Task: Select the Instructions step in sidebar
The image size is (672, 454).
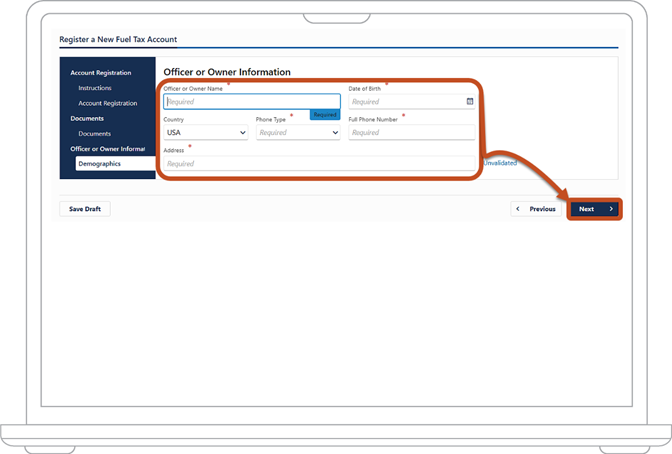Action: pyautogui.click(x=95, y=88)
